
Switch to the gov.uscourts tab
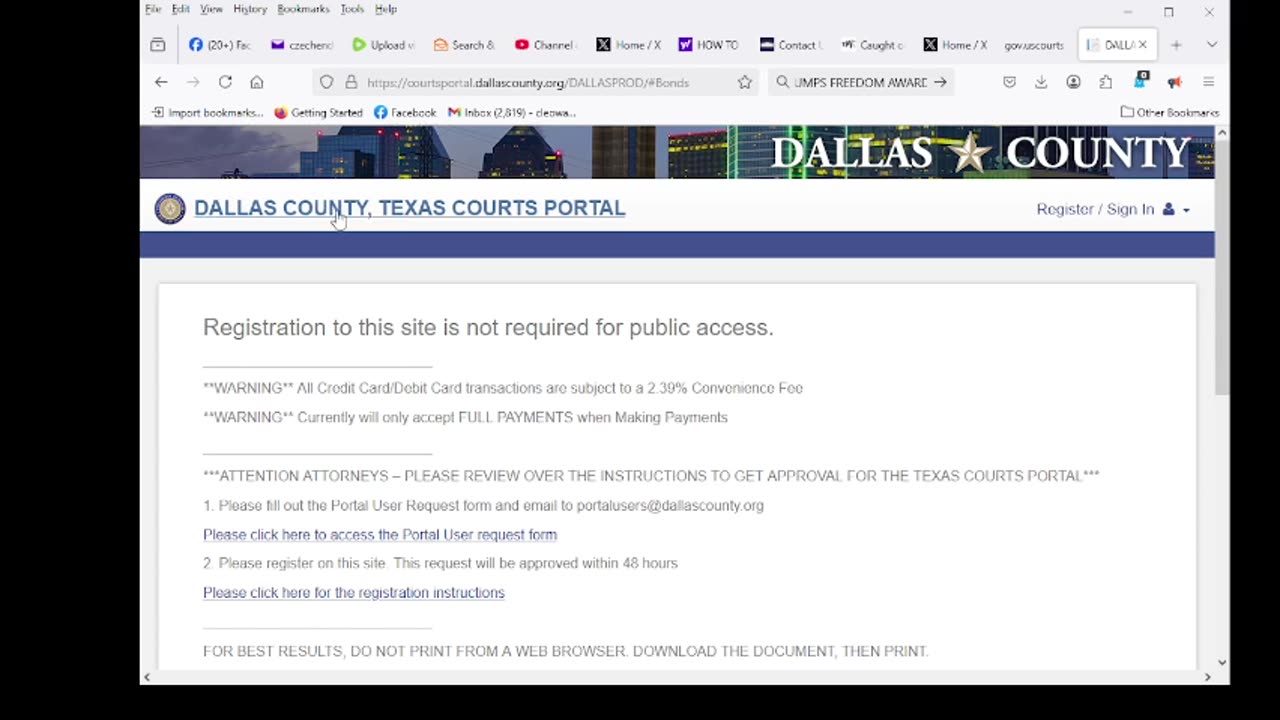tap(1035, 45)
